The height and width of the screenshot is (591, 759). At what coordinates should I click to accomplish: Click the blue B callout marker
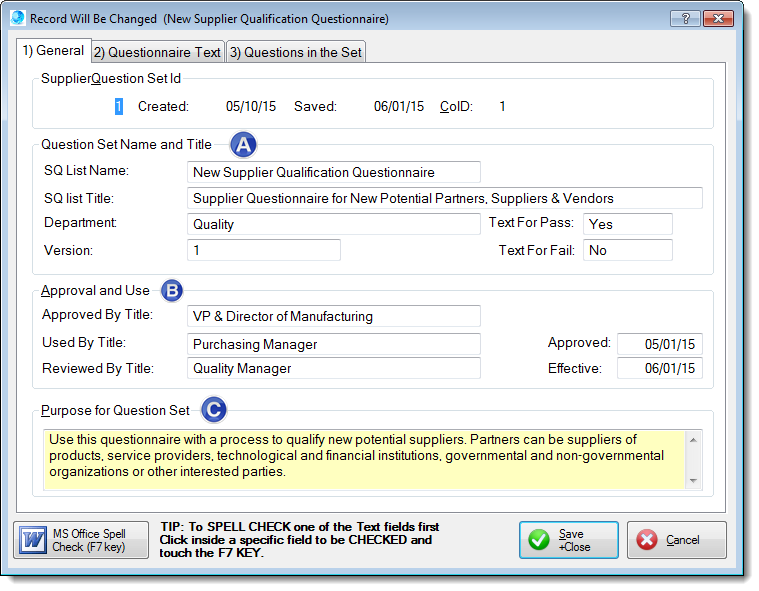coord(172,291)
